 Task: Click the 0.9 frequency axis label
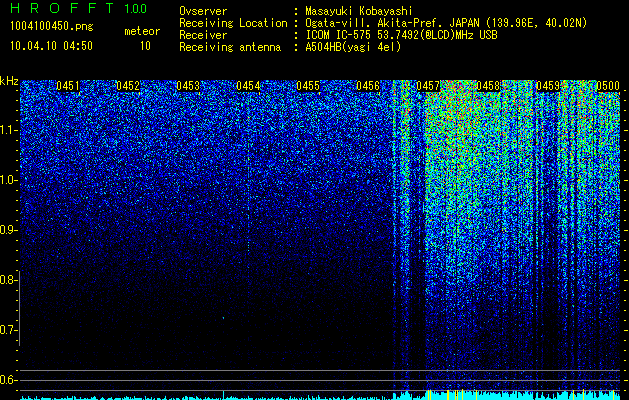(x=8, y=230)
